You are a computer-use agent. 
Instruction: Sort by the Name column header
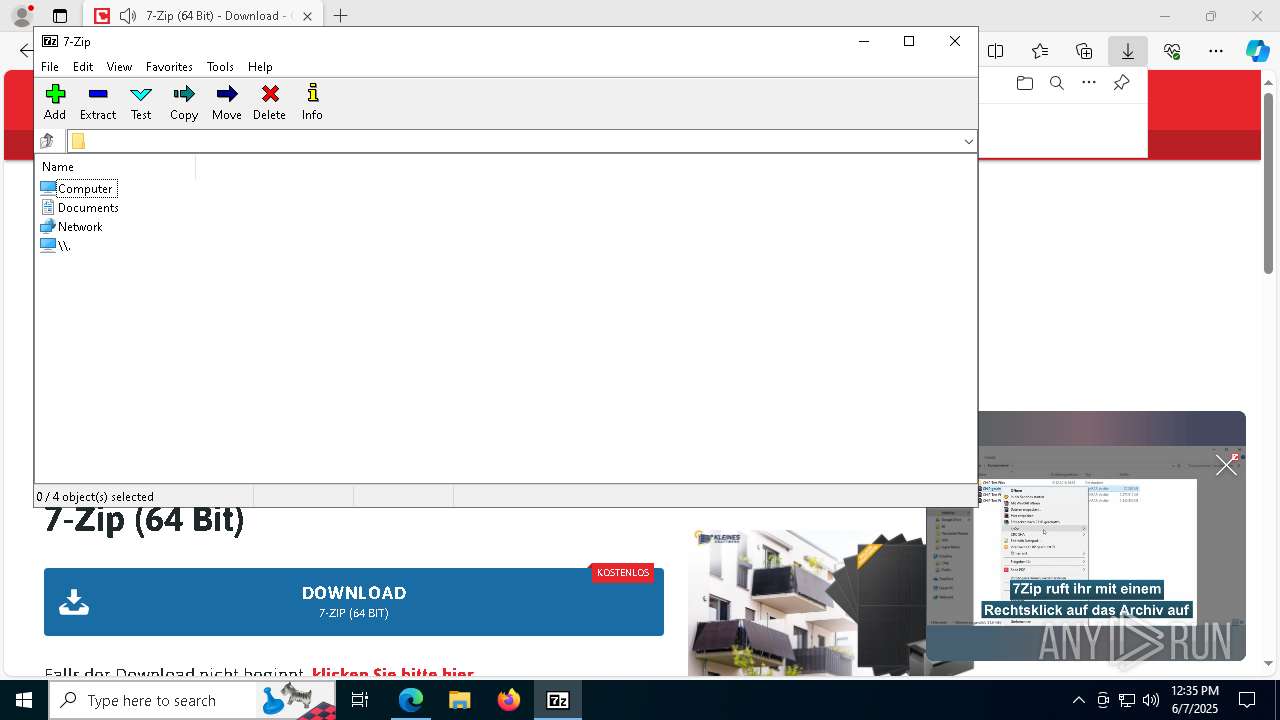point(116,167)
